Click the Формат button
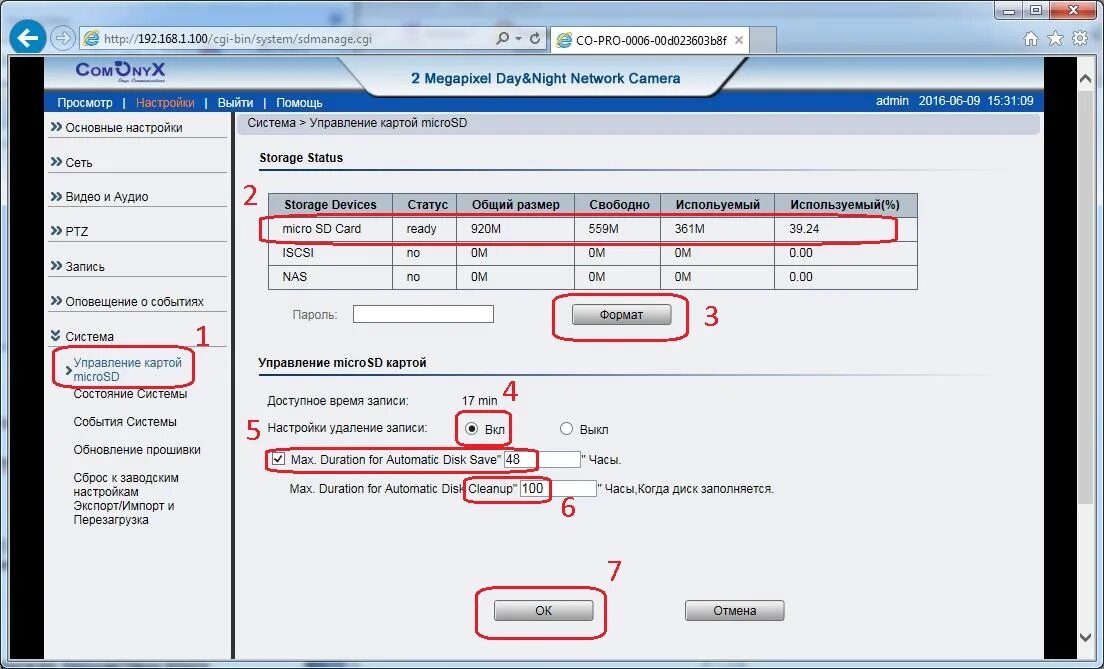The height and width of the screenshot is (669, 1104). (x=621, y=315)
